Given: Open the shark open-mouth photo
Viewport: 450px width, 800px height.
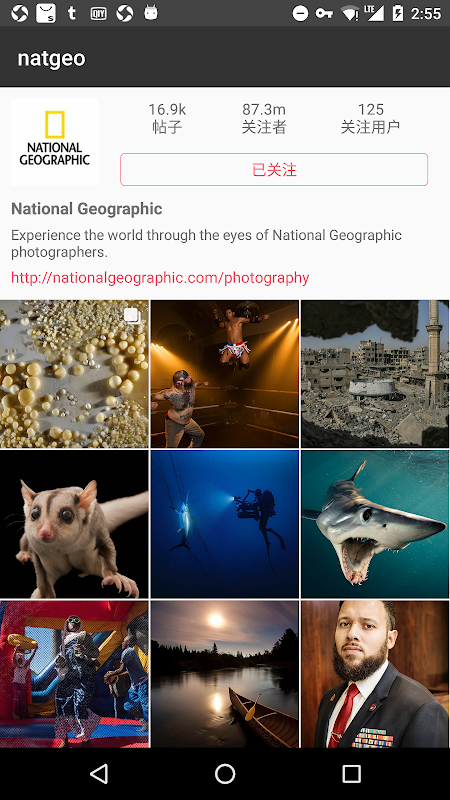Looking at the screenshot, I should pyautogui.click(x=375, y=524).
